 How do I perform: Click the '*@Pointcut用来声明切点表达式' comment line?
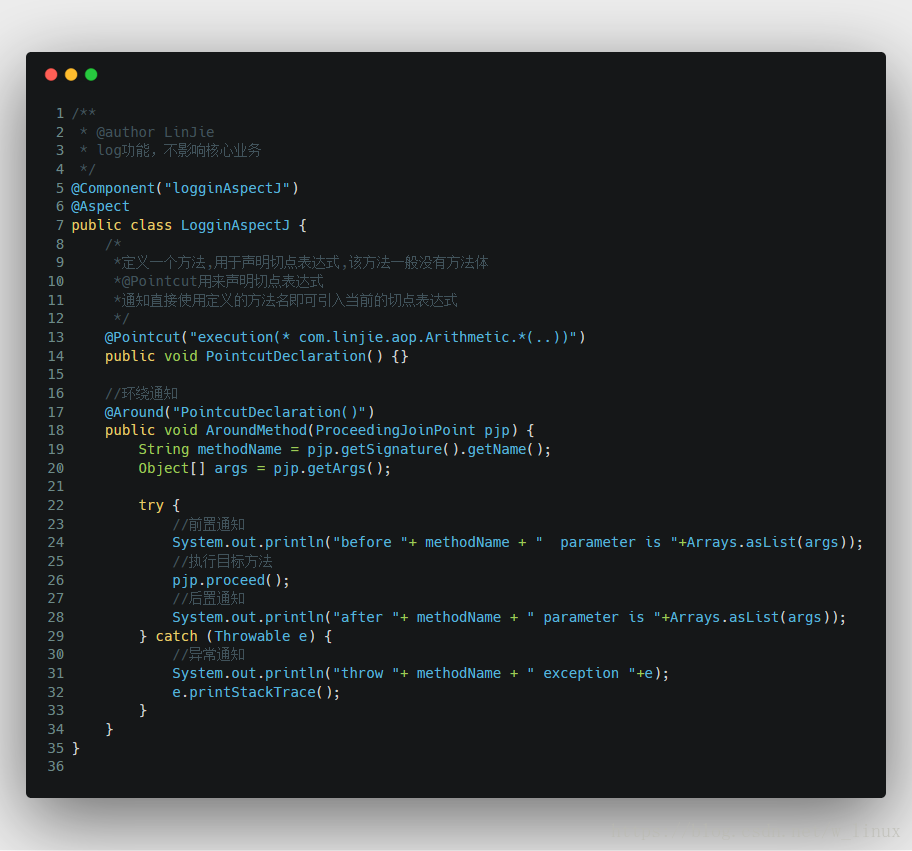pyautogui.click(x=219, y=282)
